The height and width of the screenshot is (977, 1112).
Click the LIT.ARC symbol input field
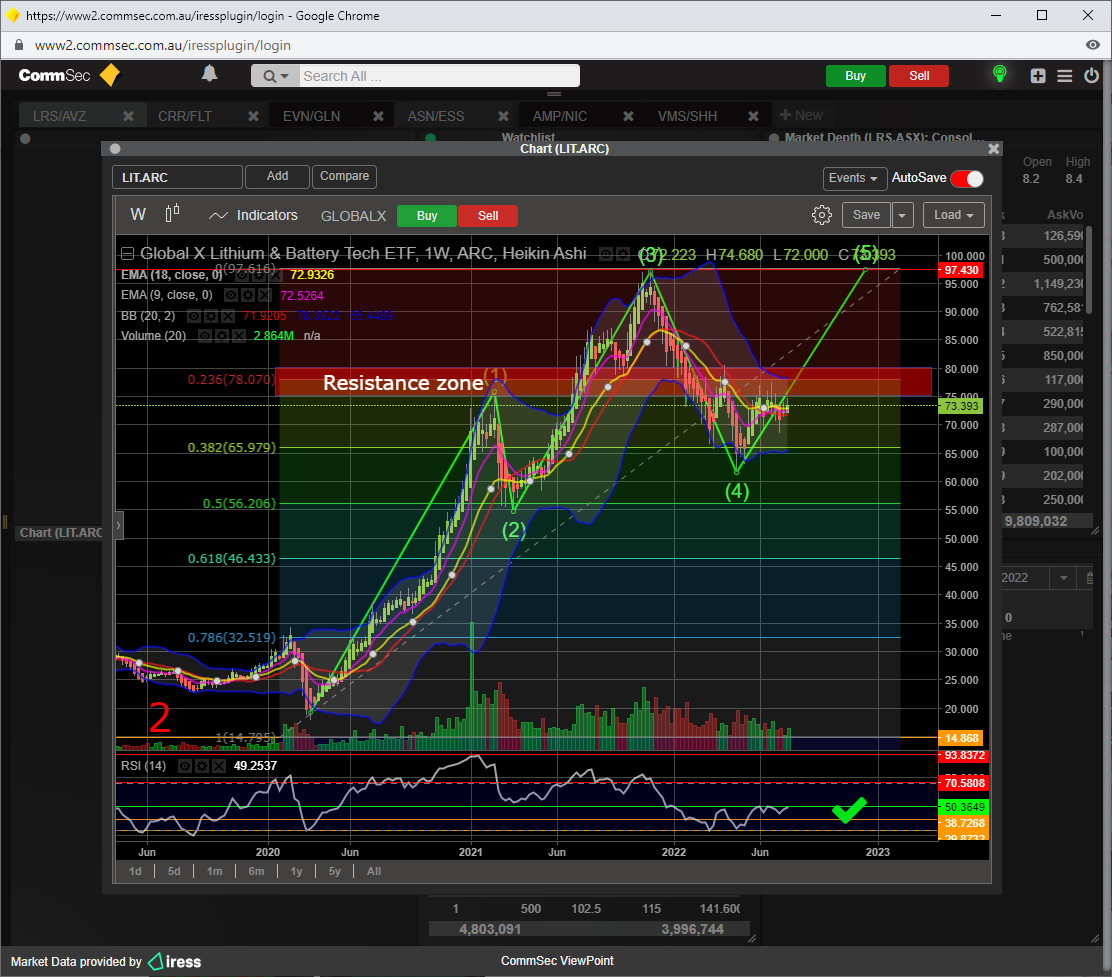point(177,177)
